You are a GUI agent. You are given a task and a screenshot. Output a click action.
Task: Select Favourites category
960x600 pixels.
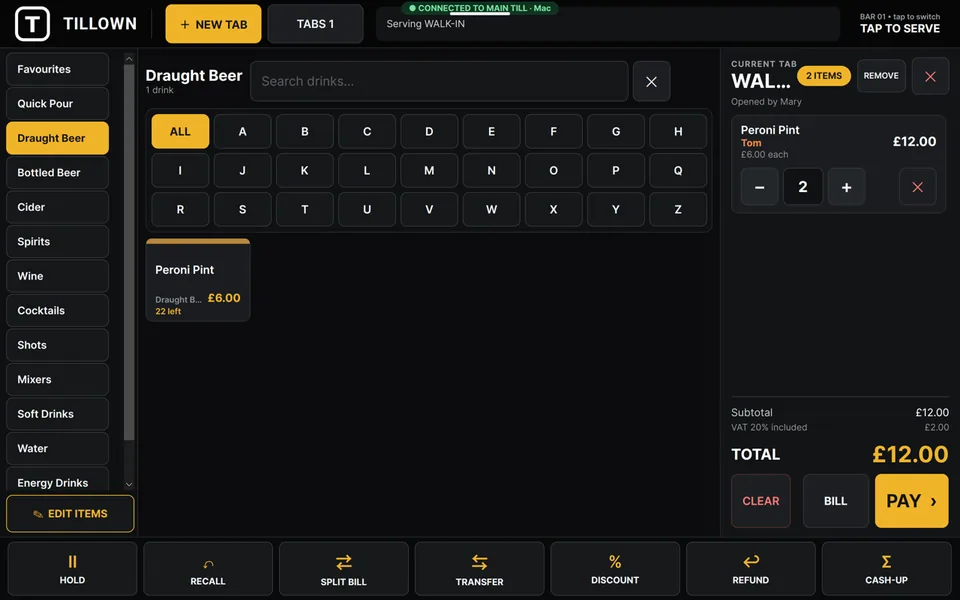coord(58,69)
